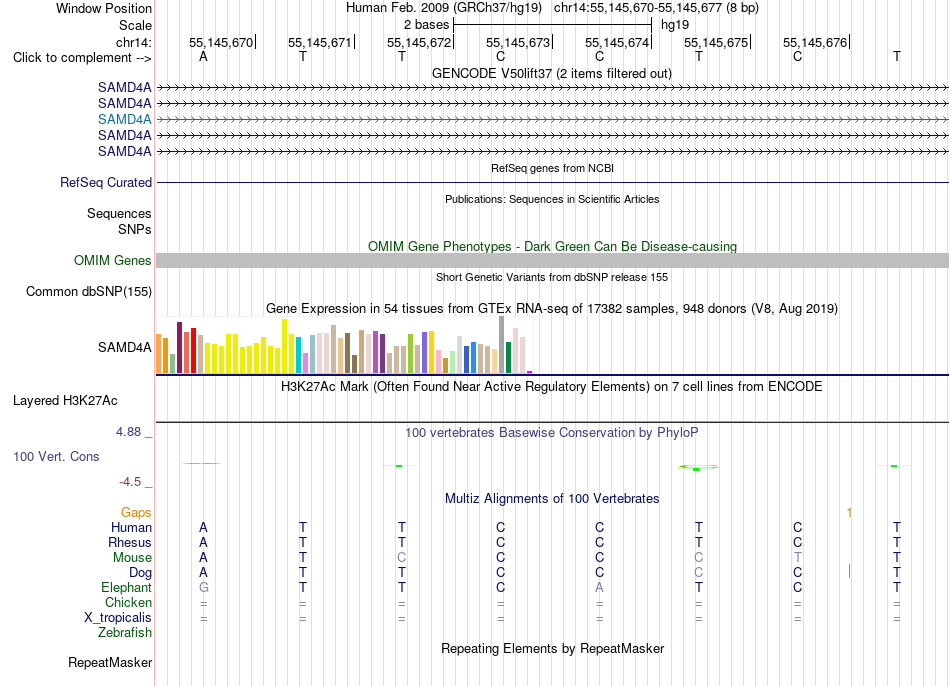Screen dimensions: 950x686
Task: Click the tall gray bar in GTEx chart
Action: click(502, 344)
